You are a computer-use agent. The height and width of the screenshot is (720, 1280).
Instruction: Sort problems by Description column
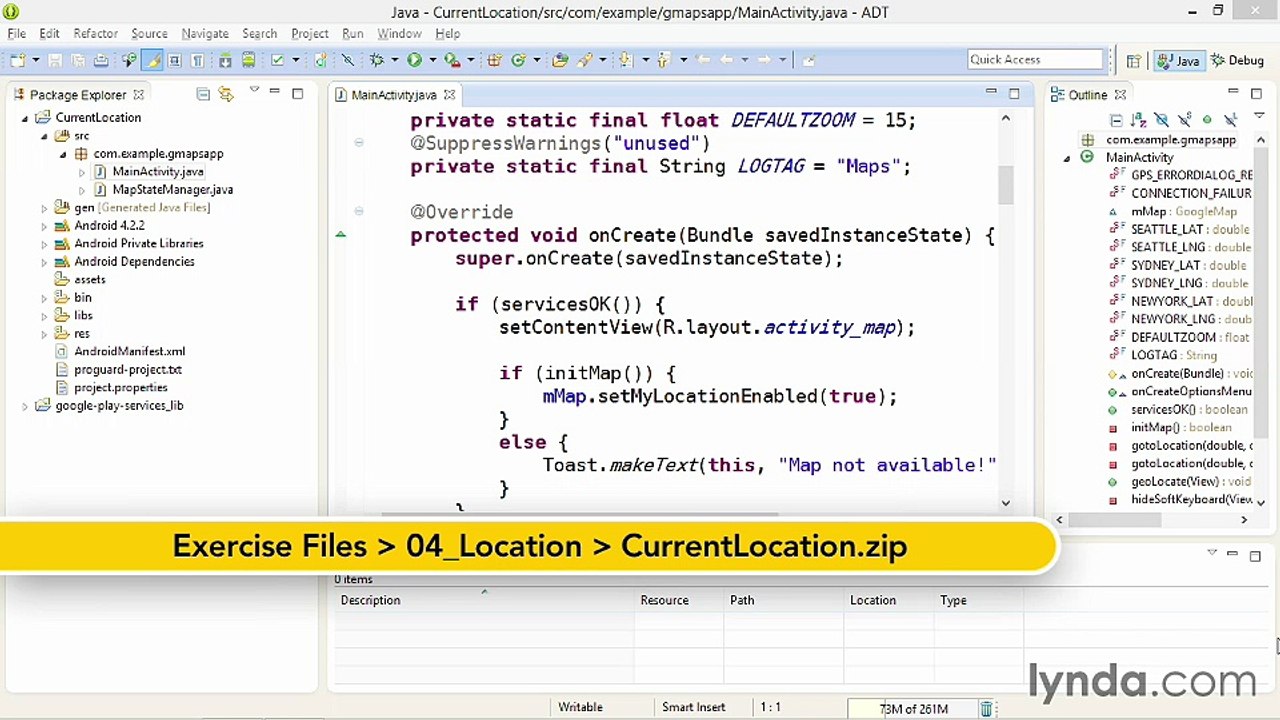(484, 600)
